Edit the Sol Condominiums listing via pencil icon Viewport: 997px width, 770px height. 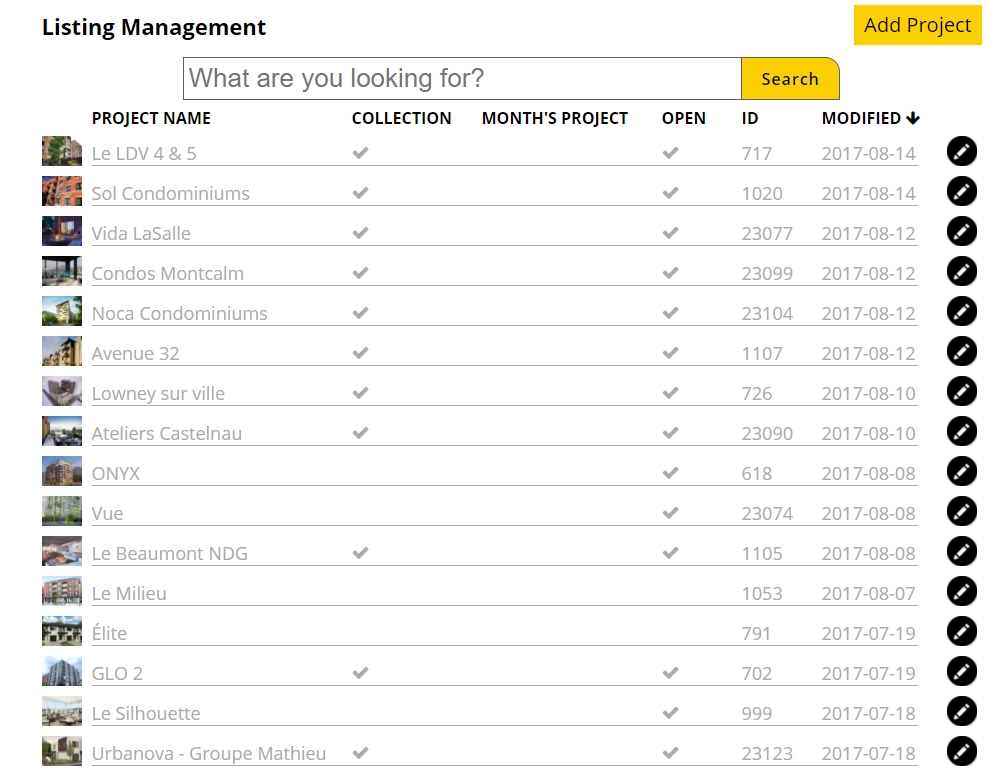[x=961, y=191]
